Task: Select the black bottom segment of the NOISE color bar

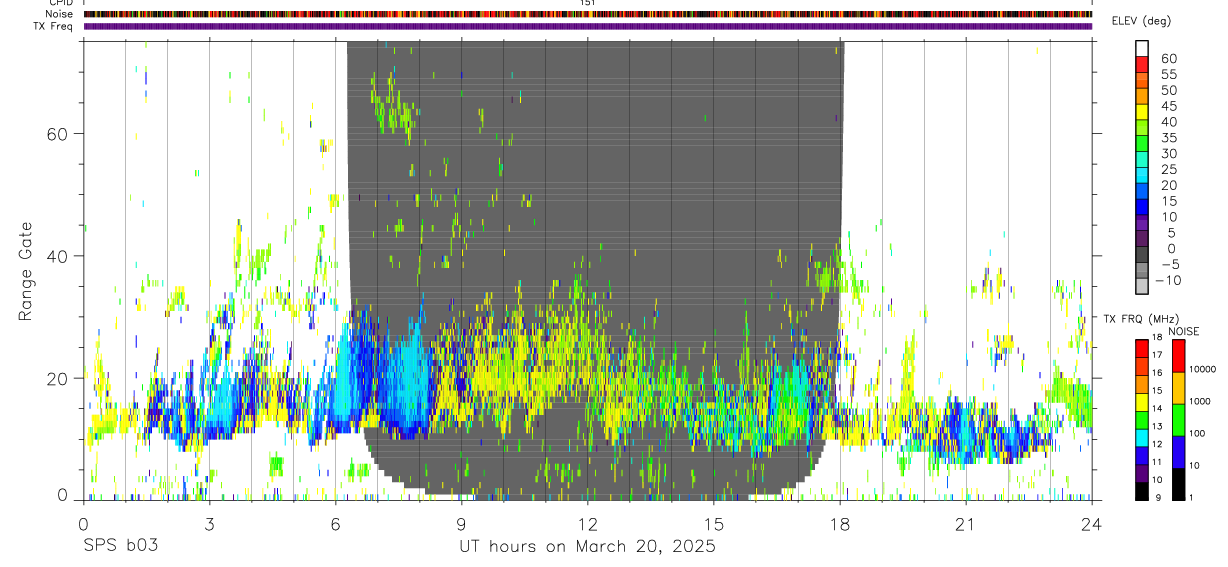Action: coord(1178,484)
